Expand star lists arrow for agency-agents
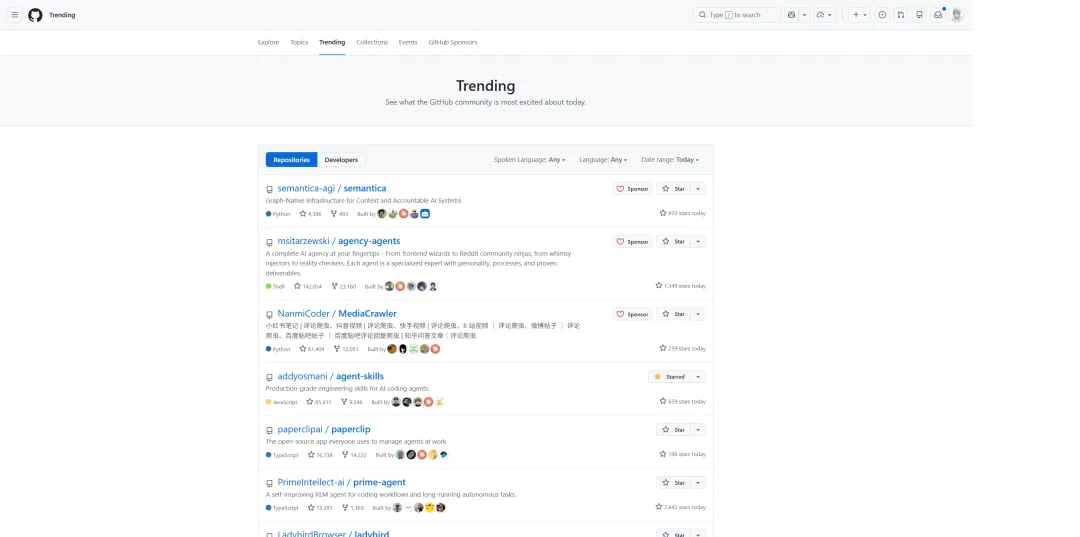This screenshot has height=537, width=1080. 698,242
